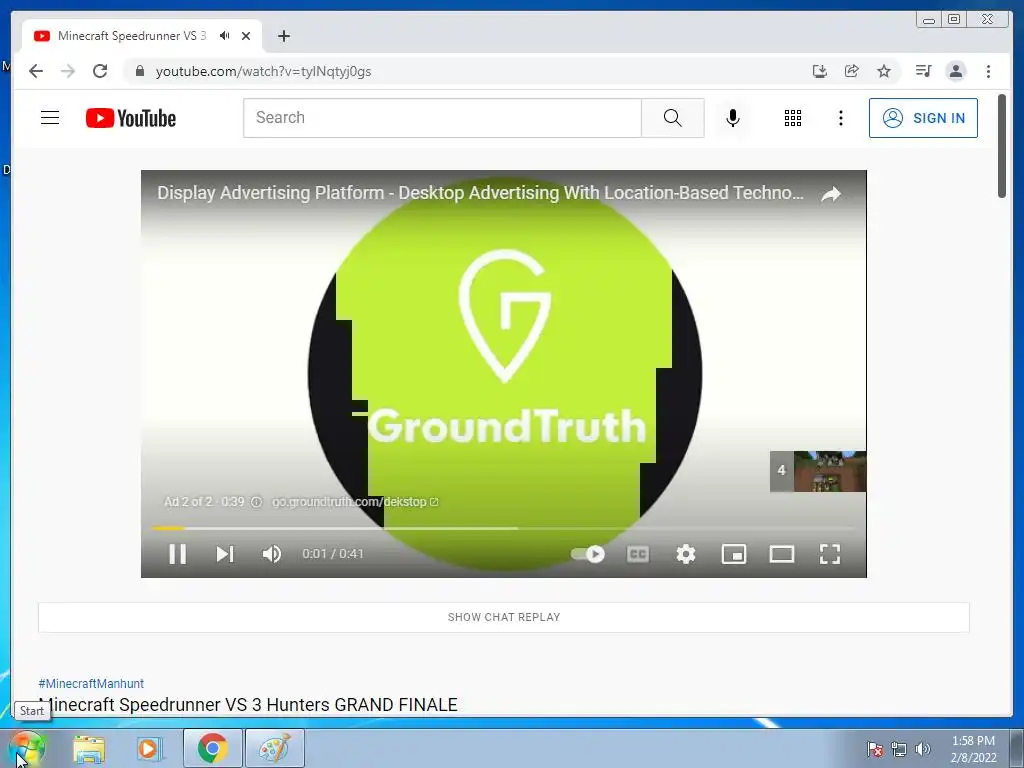
Task: Open a new tab
Action: [x=283, y=36]
